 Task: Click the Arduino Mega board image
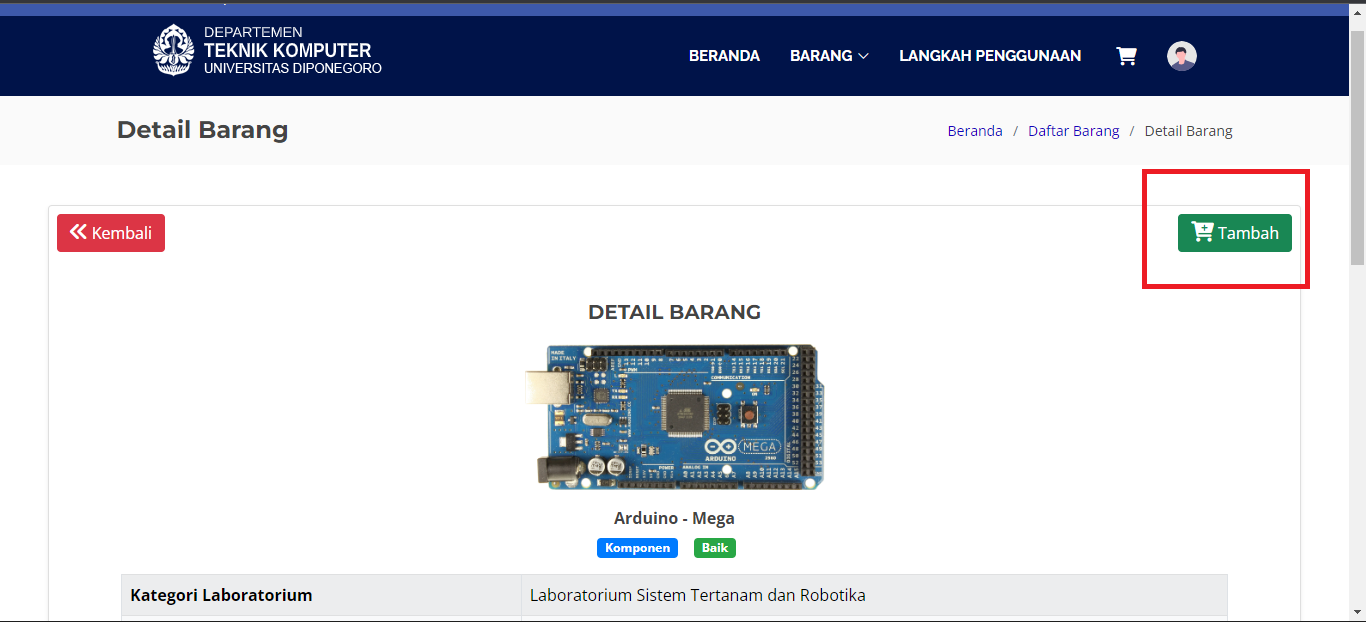(674, 416)
